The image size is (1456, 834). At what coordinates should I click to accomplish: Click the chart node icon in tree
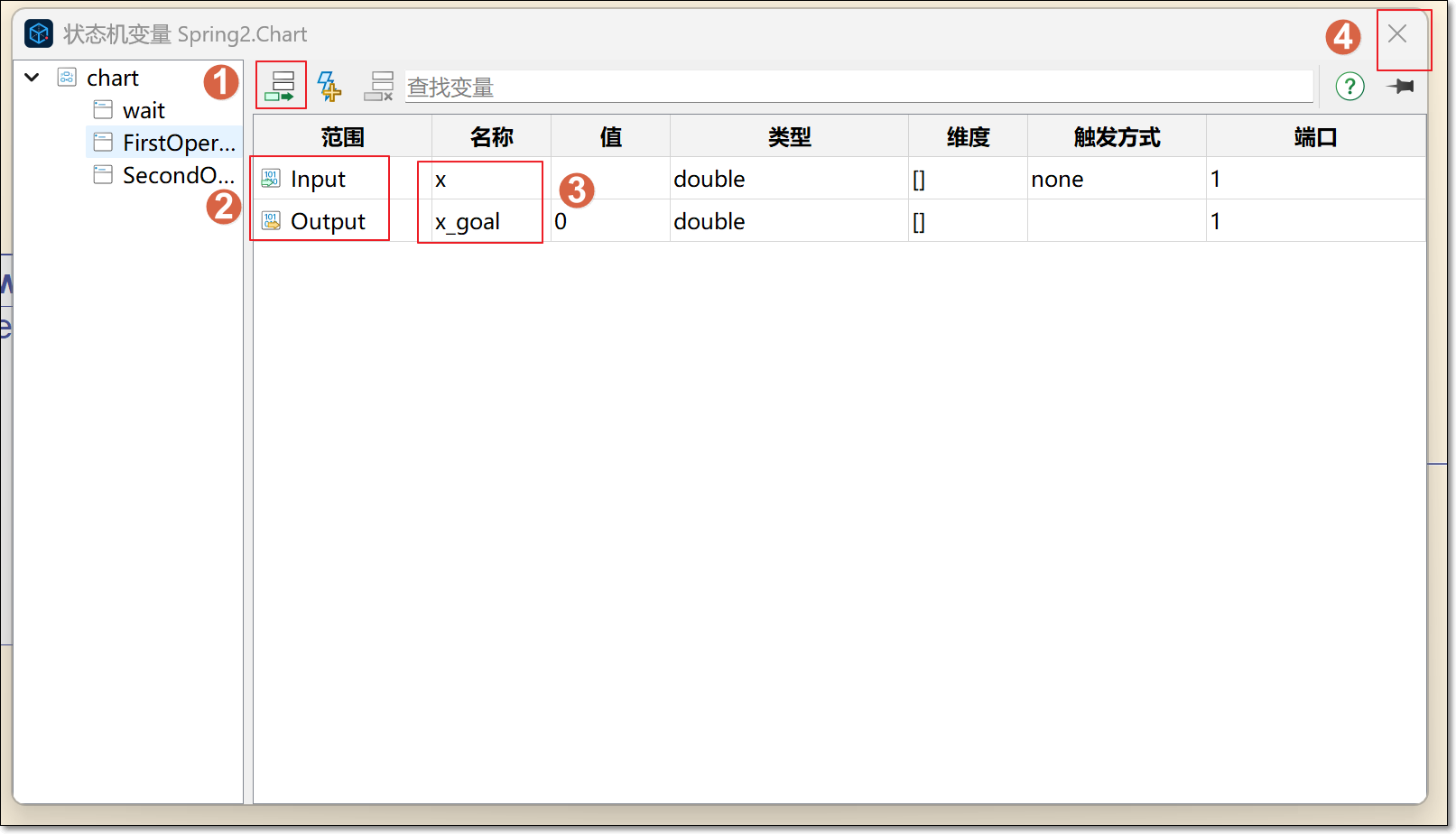[67, 77]
